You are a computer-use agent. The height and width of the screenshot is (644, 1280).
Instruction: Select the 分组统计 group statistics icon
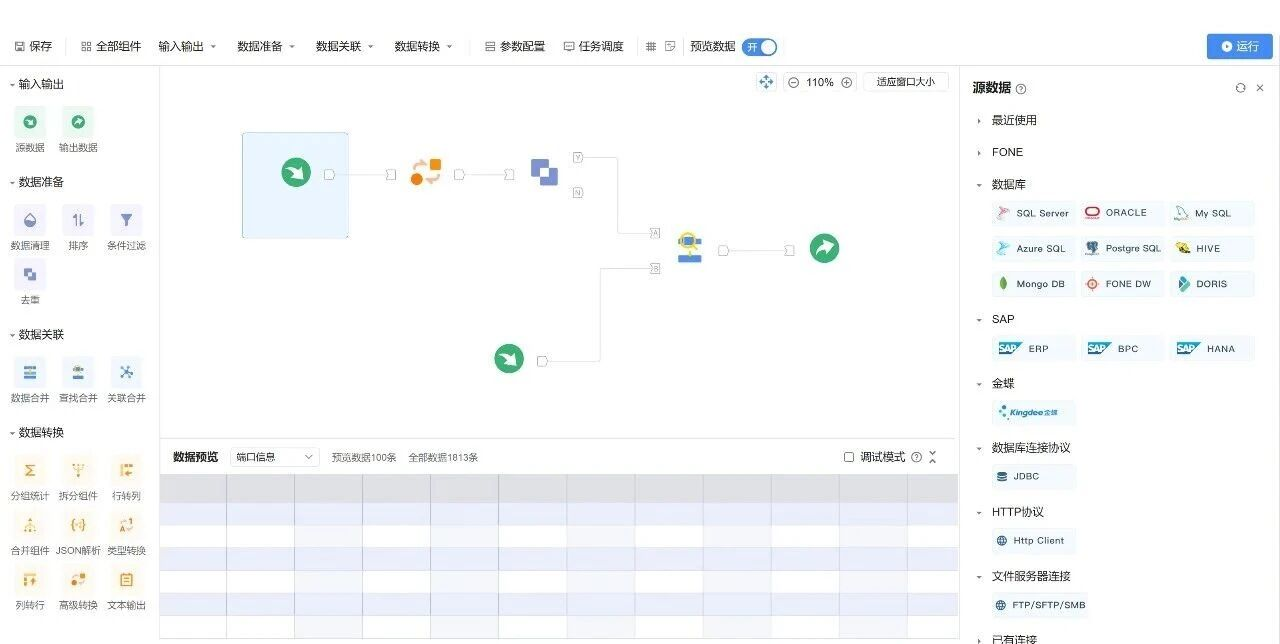pyautogui.click(x=30, y=471)
